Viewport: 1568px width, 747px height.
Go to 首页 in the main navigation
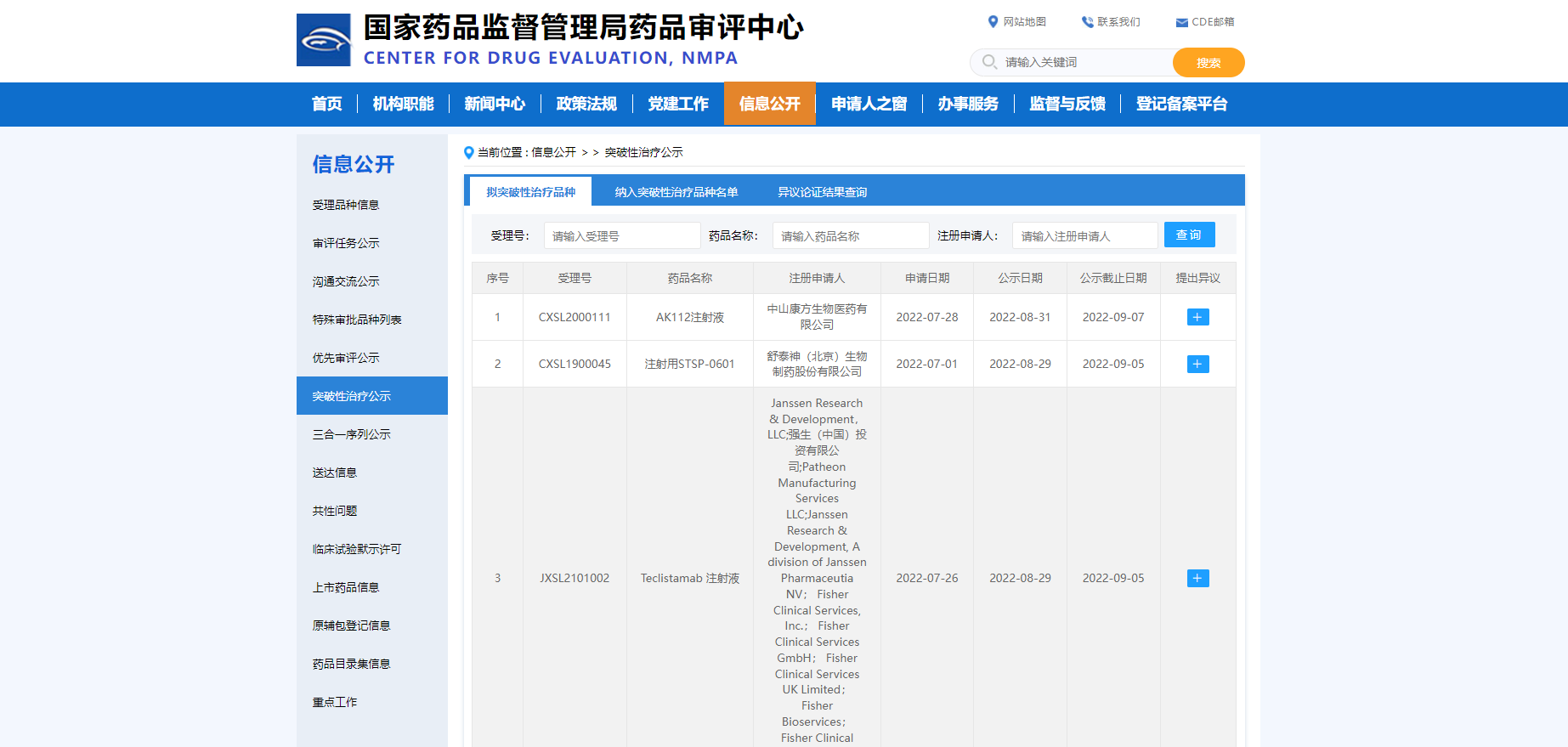click(x=326, y=104)
